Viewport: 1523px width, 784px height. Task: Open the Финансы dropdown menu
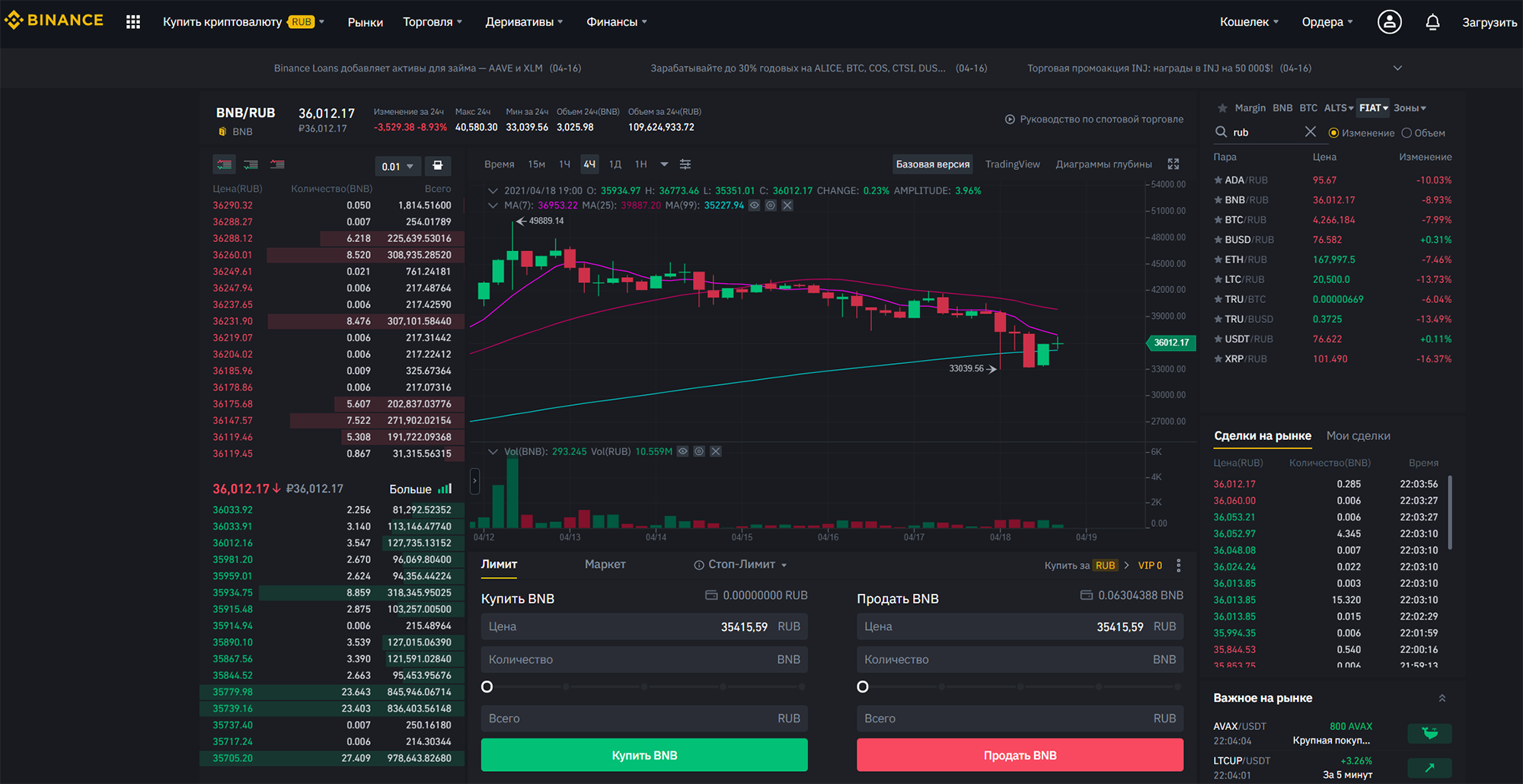617,22
